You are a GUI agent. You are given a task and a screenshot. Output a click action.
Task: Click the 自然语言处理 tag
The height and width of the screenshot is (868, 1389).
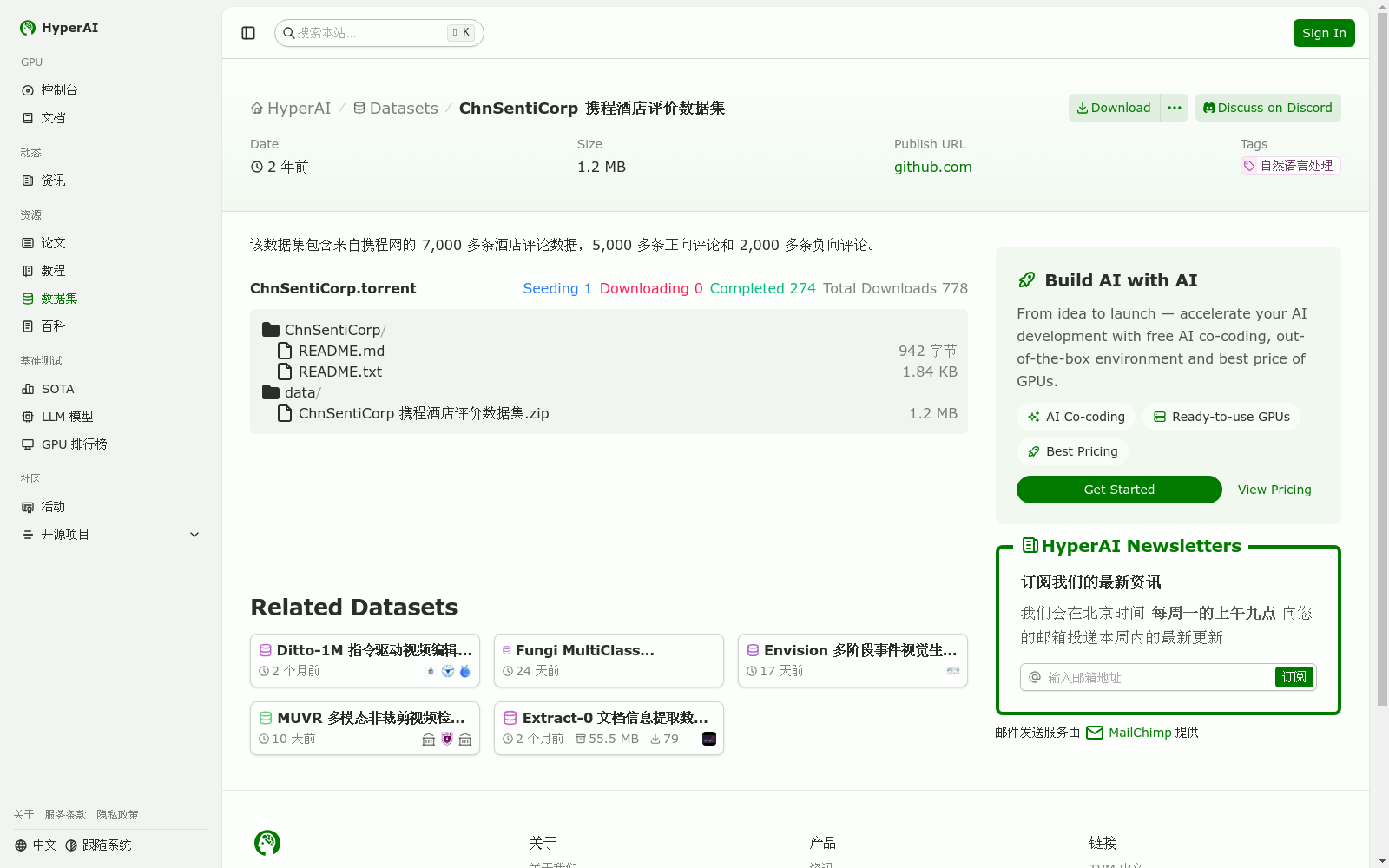click(1290, 166)
